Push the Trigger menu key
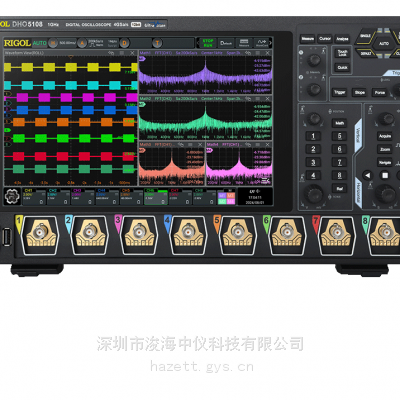 coord(340,92)
